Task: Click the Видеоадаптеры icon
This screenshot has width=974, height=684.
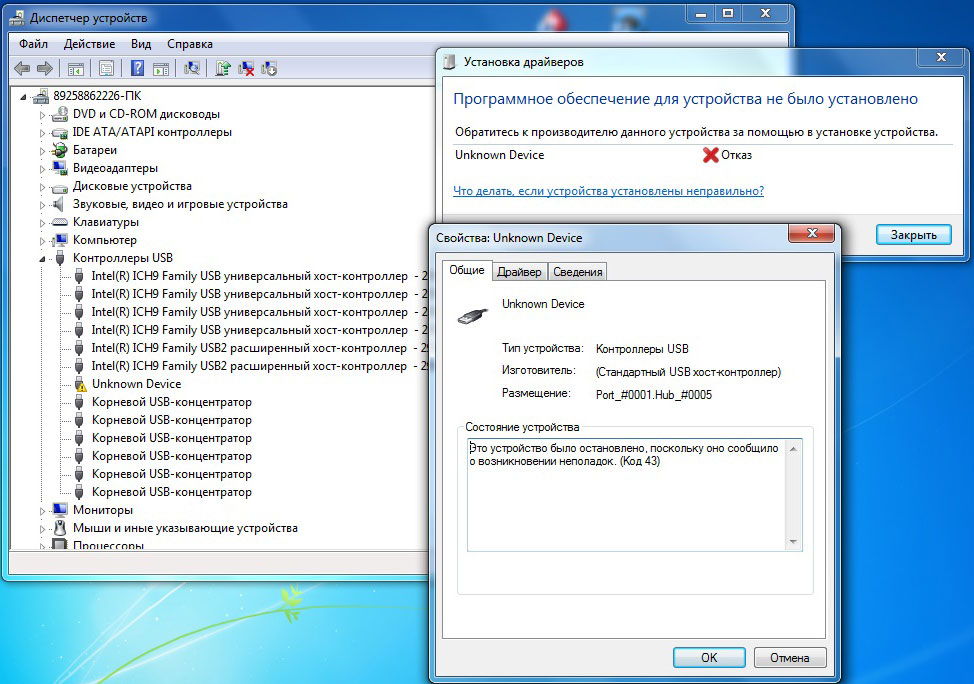Action: (60, 168)
